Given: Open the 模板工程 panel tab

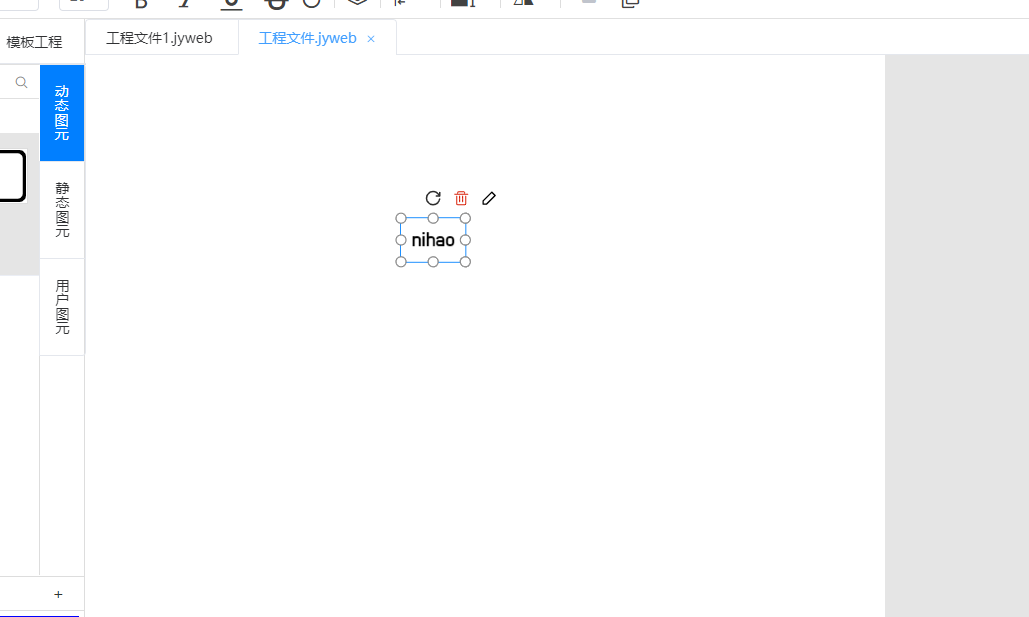Looking at the screenshot, I should pyautogui.click(x=33, y=41).
